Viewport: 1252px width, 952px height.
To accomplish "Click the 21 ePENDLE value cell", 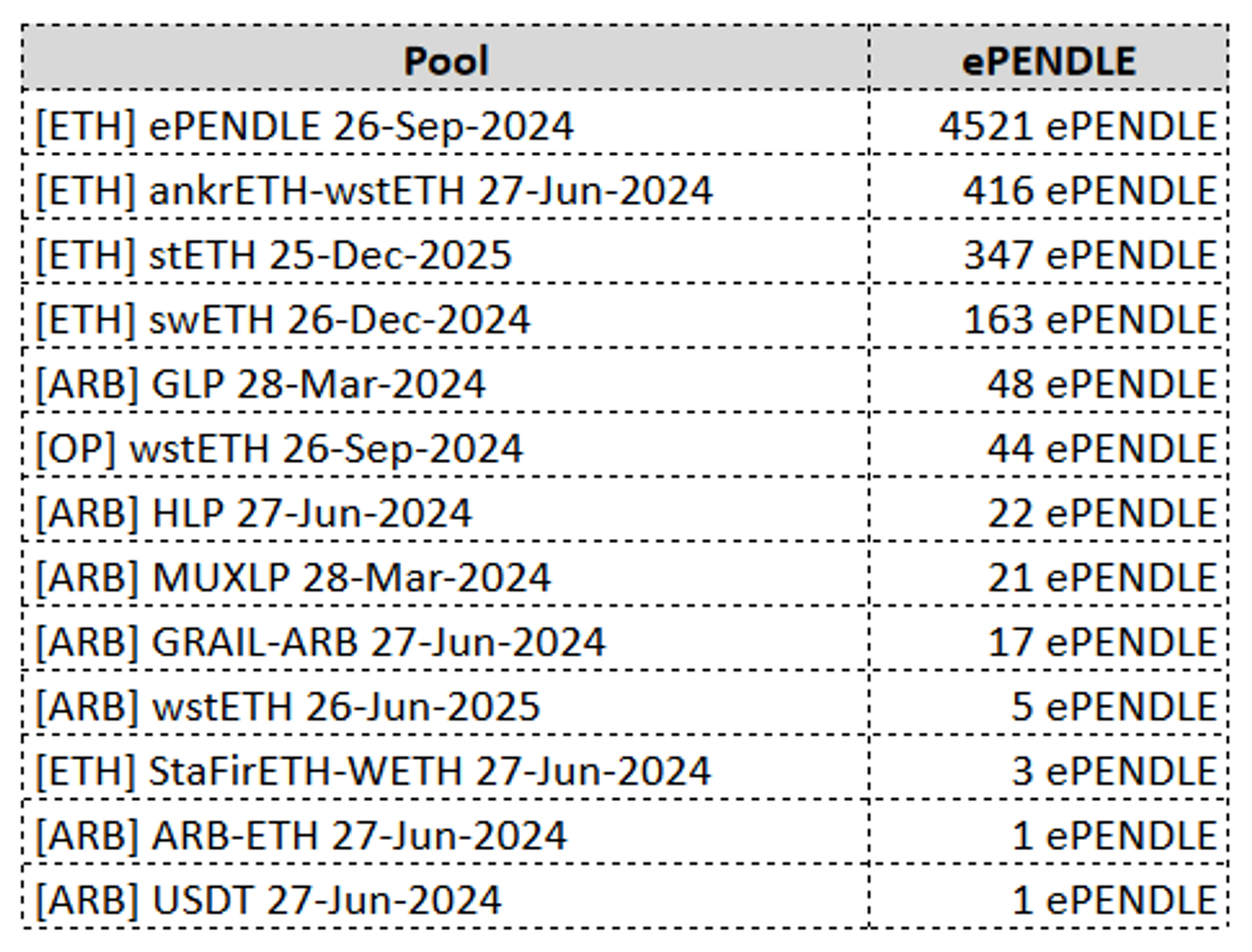I will [x=1100, y=577].
